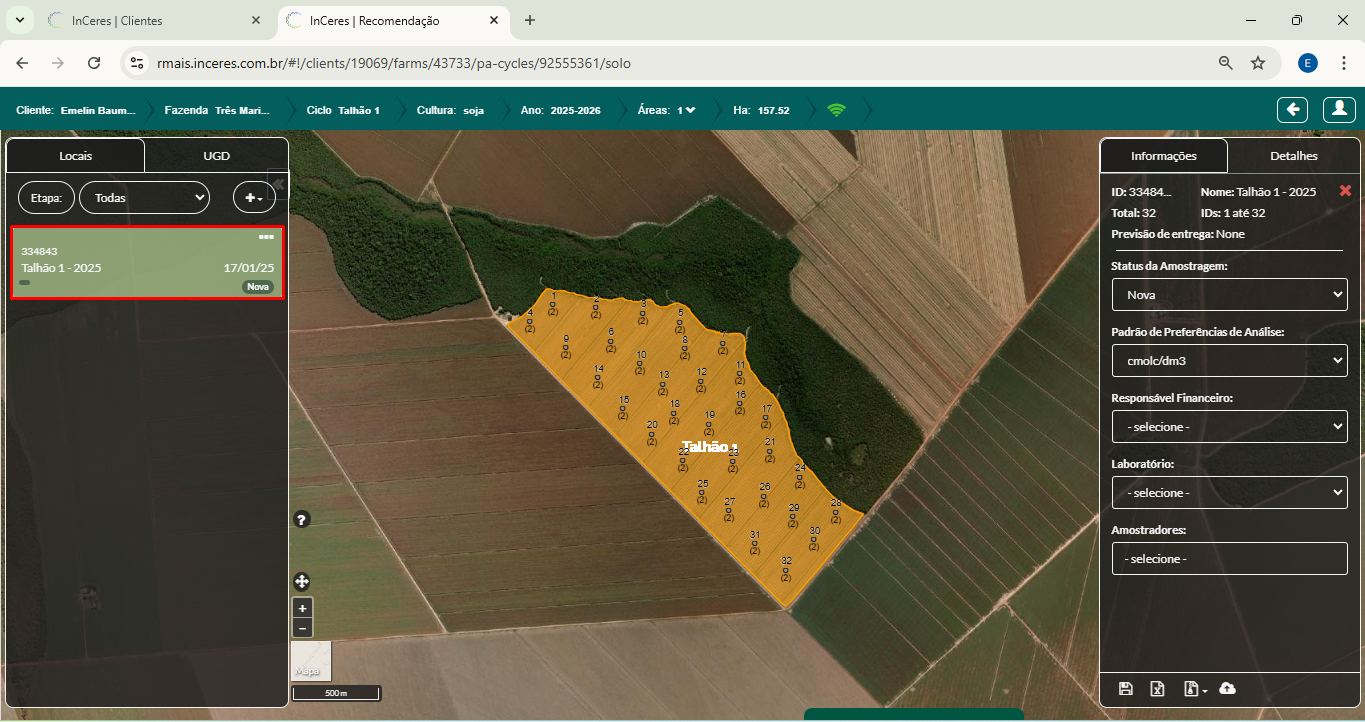Open the Padrão de Preferências cmolc/dm3 dropdown
Viewport: 1365px width, 722px height.
1229,361
